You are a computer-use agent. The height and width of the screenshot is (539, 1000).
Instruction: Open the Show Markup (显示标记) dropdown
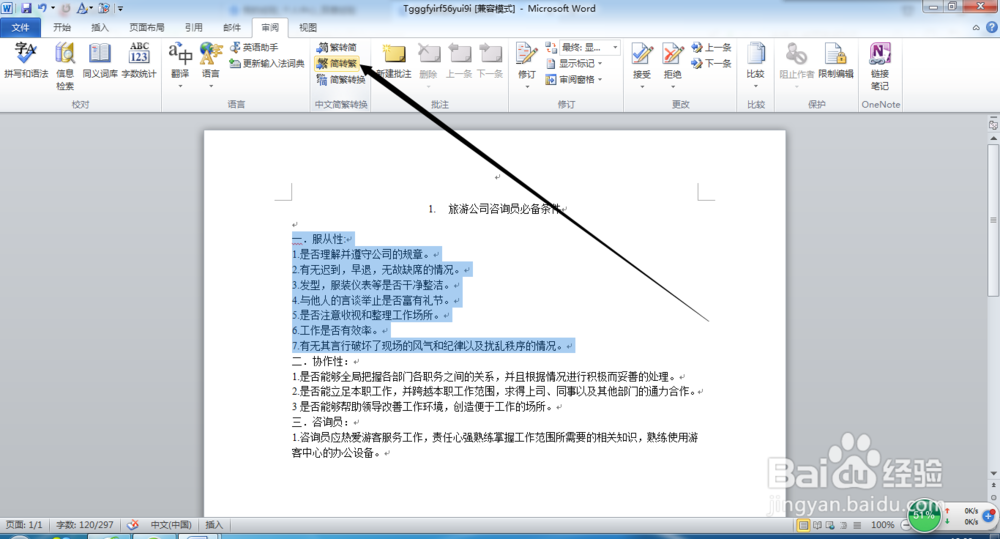click(x=574, y=63)
